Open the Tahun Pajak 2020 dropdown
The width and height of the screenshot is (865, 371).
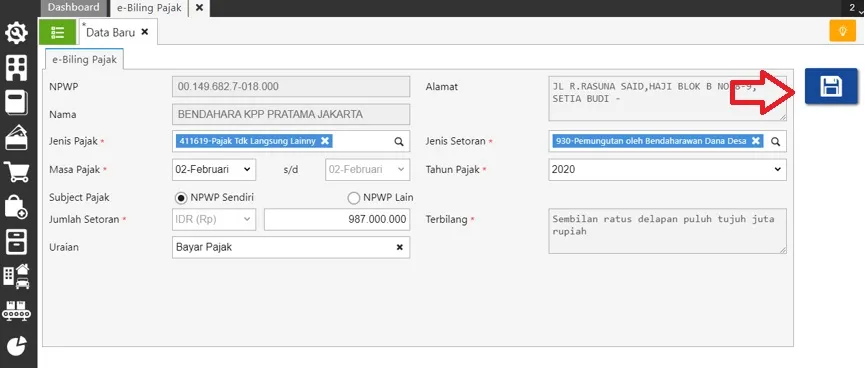click(668, 169)
